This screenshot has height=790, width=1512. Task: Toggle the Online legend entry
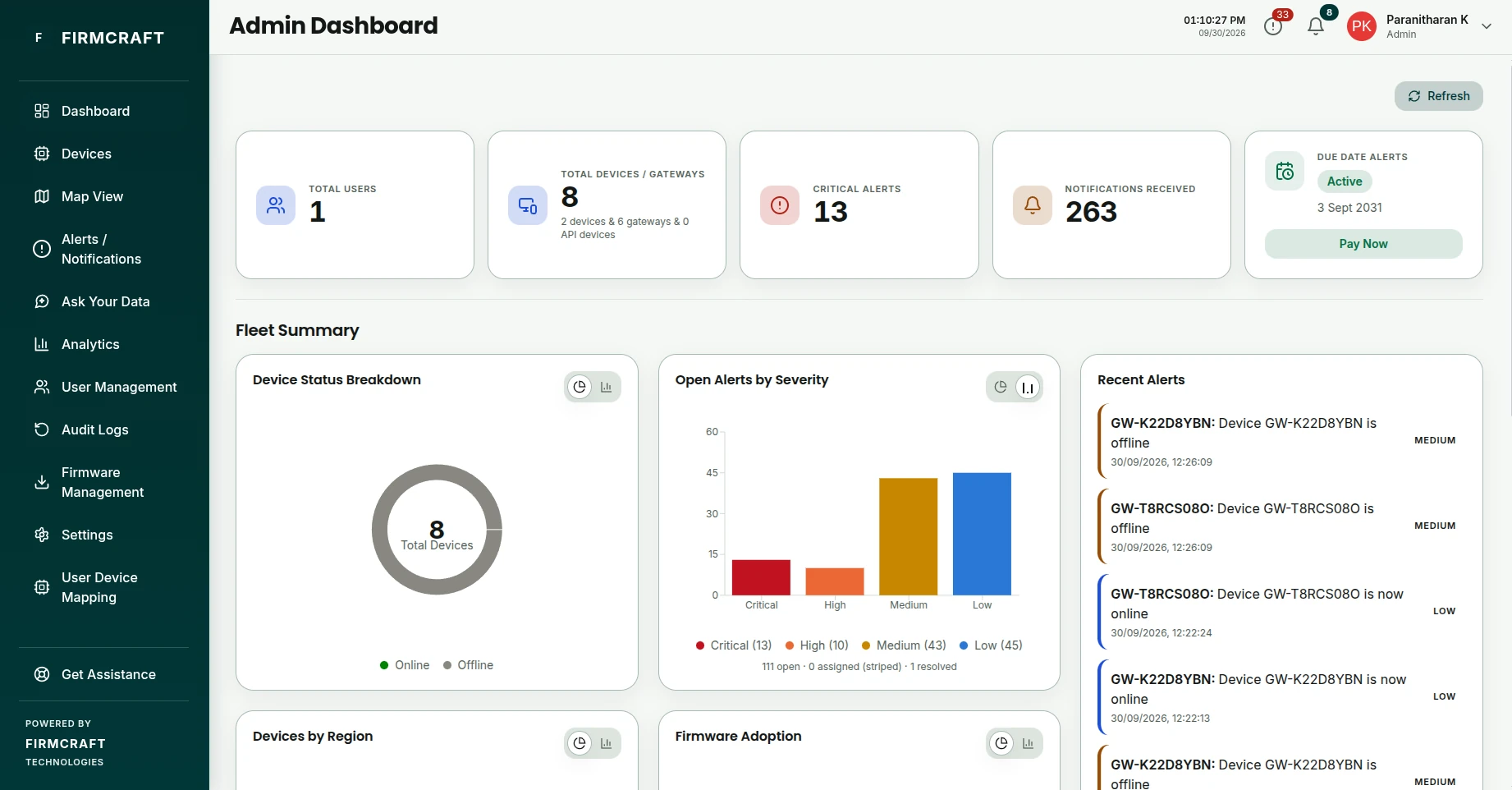(405, 665)
